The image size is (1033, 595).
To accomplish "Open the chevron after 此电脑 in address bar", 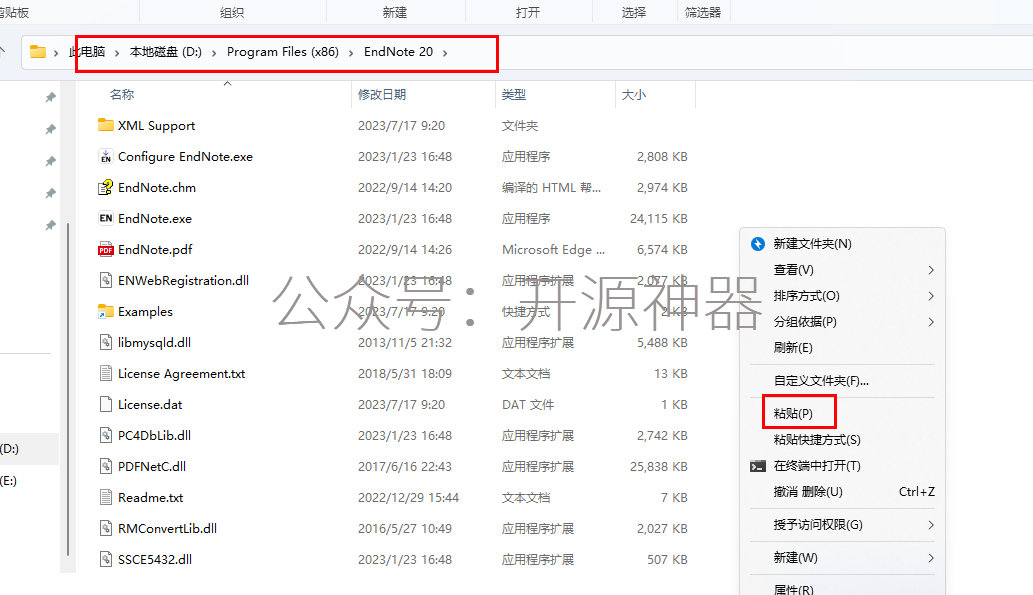I will coord(117,52).
